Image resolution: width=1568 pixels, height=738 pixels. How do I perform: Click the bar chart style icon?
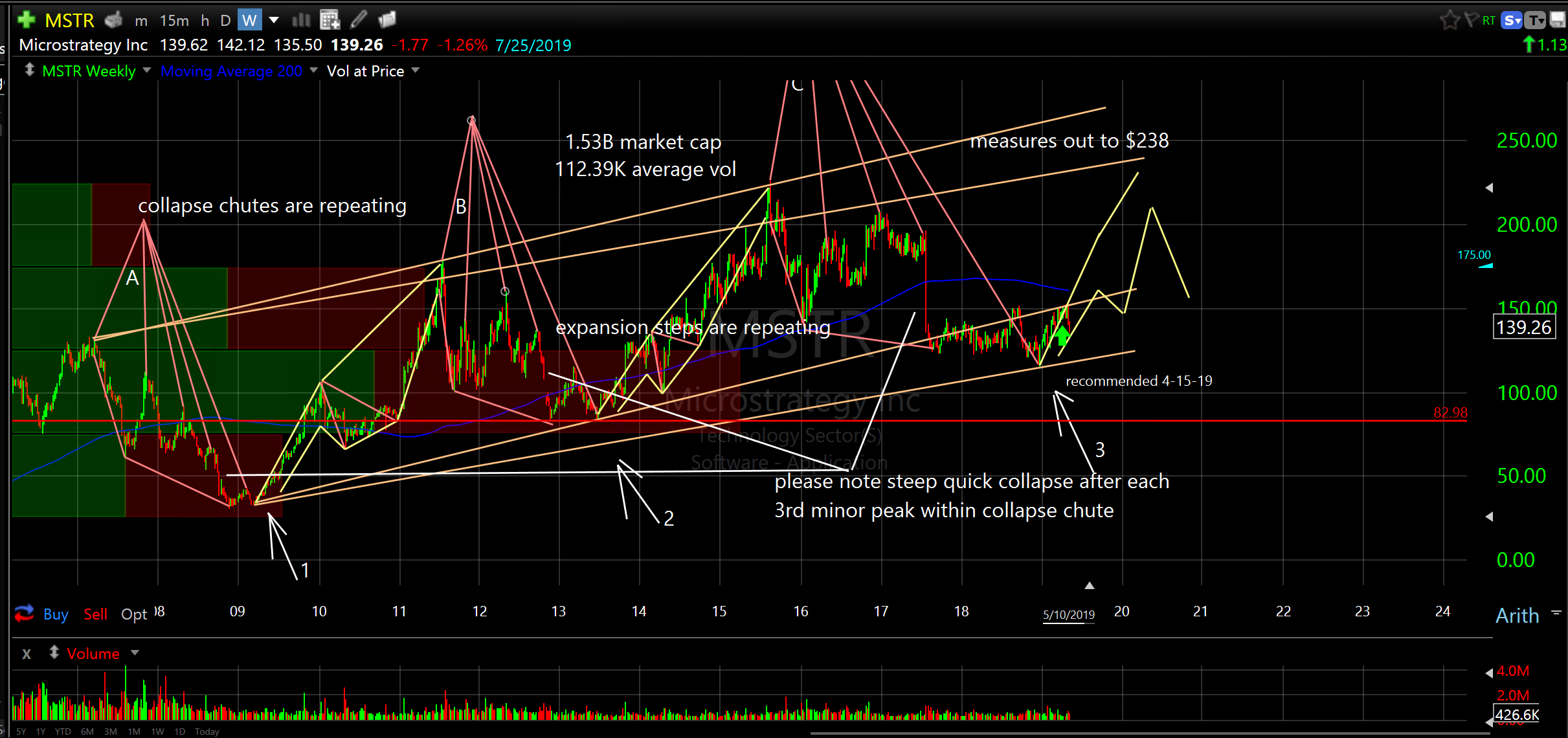pos(301,20)
